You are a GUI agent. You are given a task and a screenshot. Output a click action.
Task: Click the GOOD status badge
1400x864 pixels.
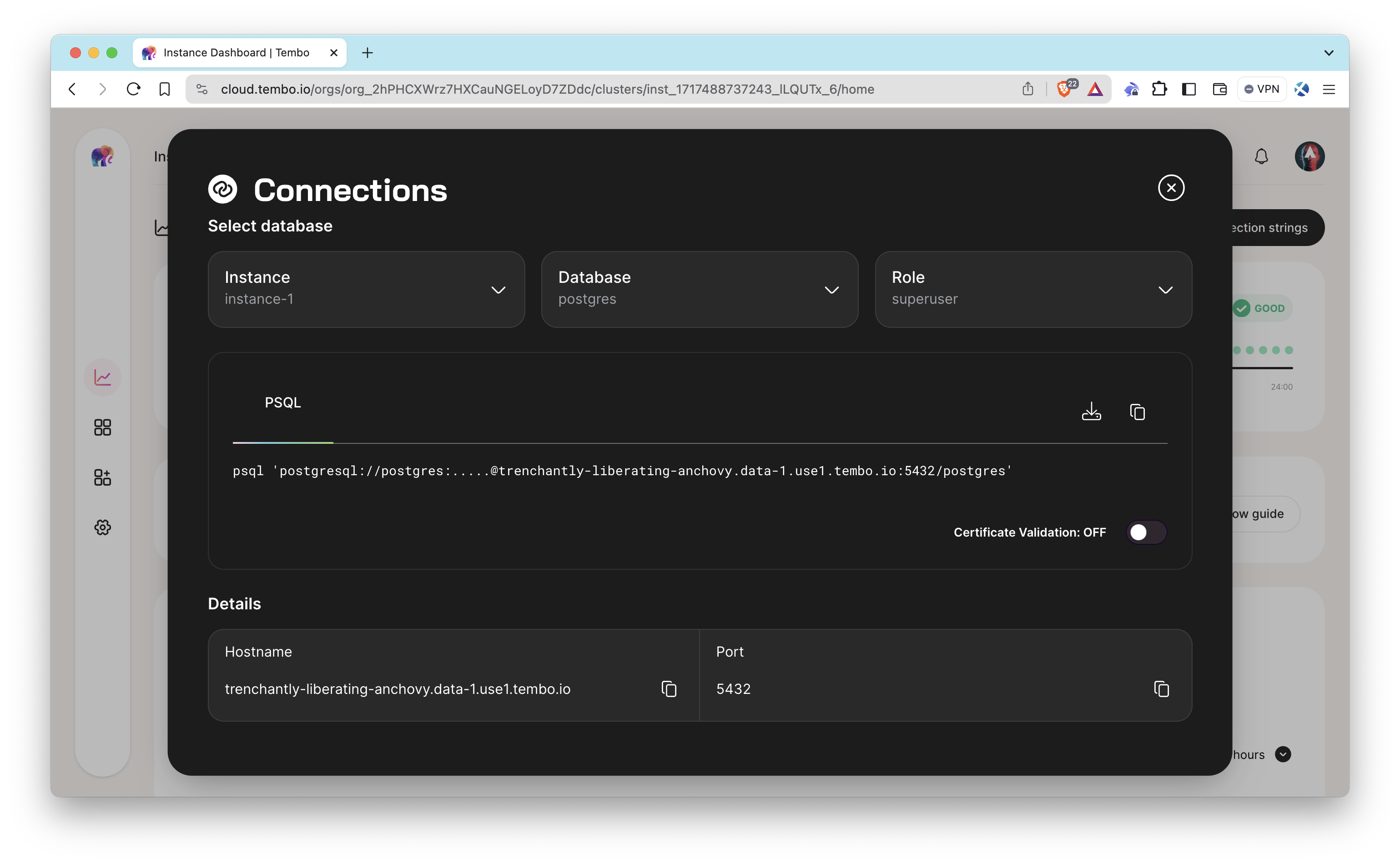pyautogui.click(x=1261, y=308)
